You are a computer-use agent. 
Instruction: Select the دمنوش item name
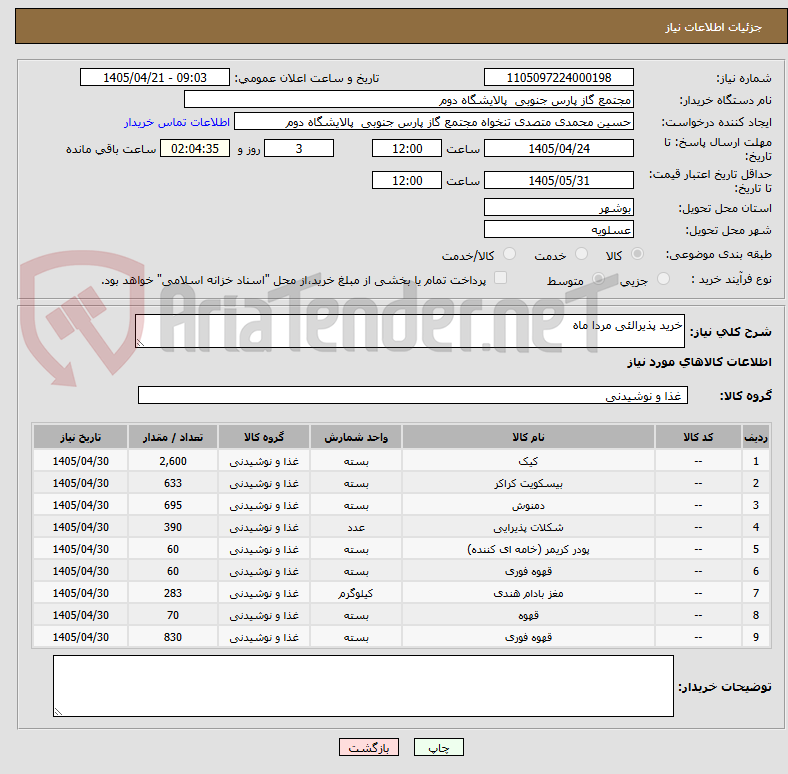528,505
